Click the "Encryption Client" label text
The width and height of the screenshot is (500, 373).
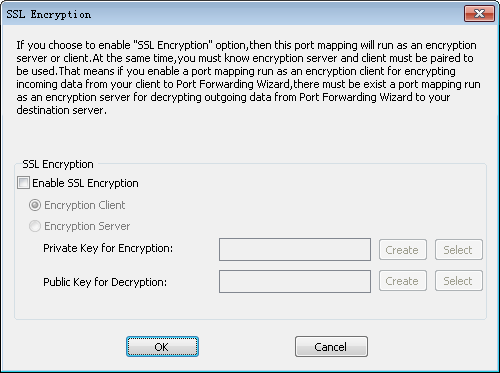pos(85,205)
